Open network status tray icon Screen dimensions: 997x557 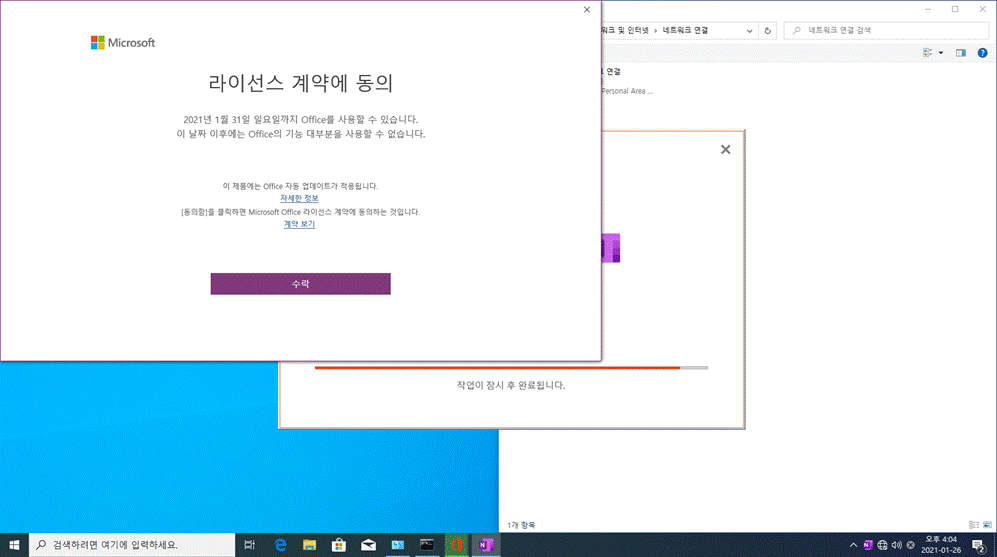click(883, 545)
